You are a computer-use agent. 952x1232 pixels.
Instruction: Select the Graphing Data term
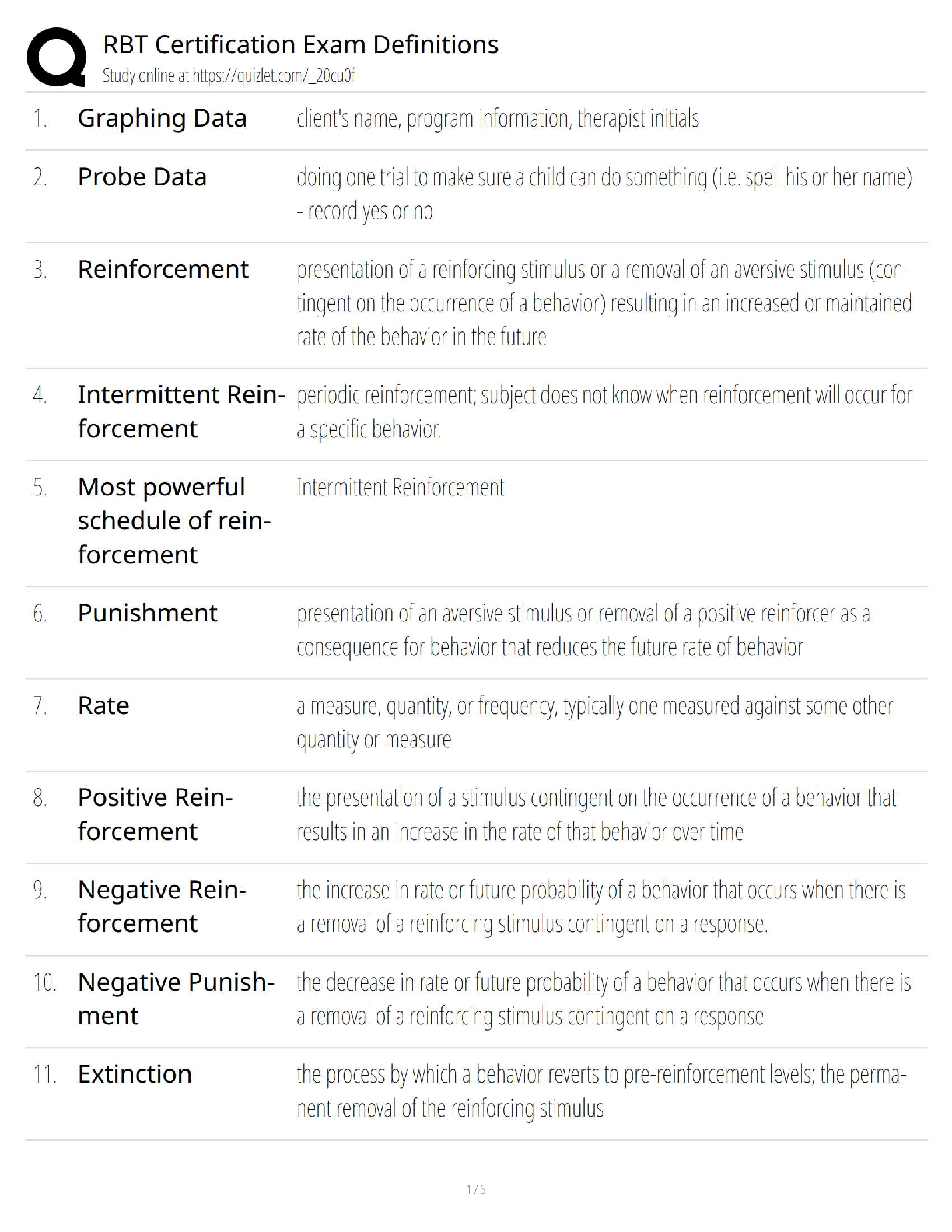click(162, 118)
